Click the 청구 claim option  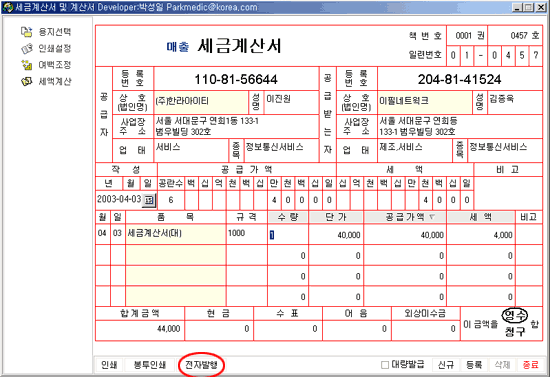pos(515,331)
